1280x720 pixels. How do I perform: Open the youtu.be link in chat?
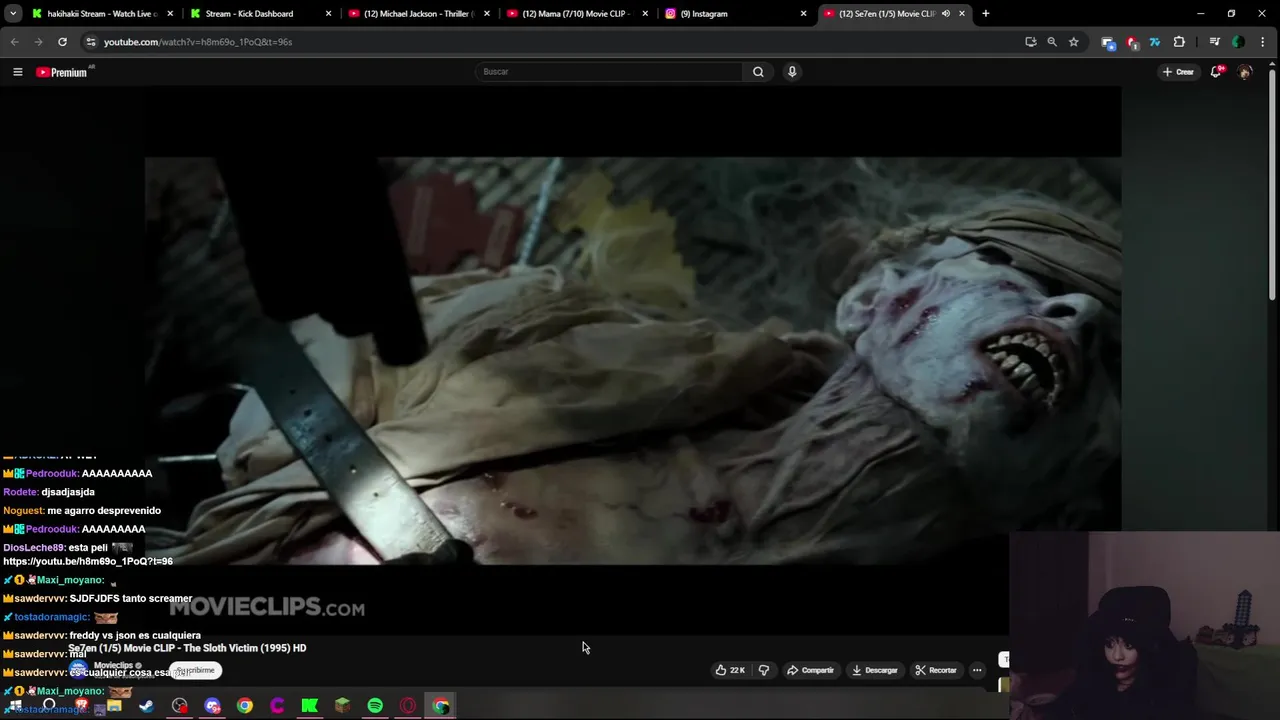88,561
